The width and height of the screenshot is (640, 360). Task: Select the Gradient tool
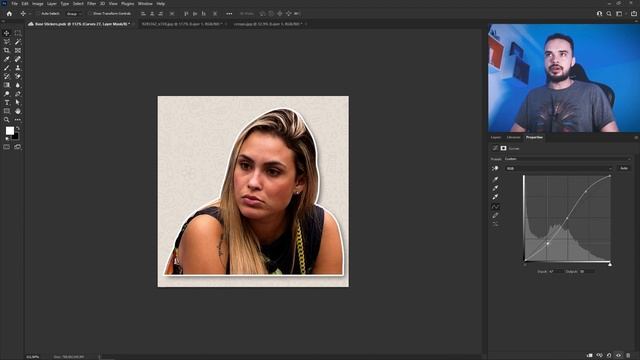point(7,85)
